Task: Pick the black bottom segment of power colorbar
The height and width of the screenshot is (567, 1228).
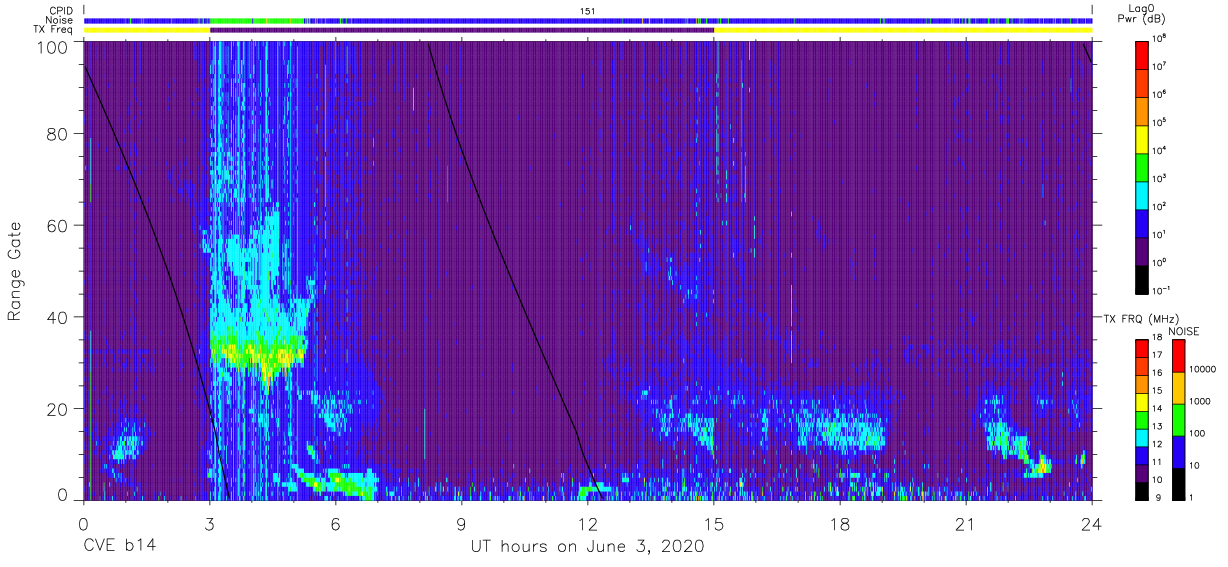Action: tap(1143, 278)
